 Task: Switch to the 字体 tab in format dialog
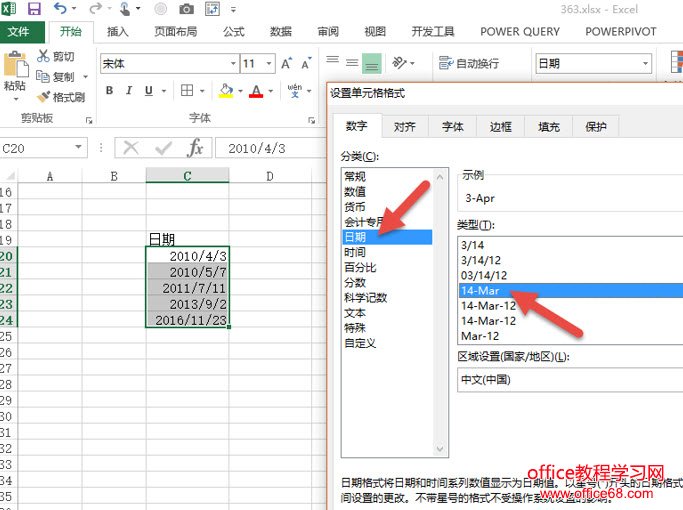(x=453, y=127)
